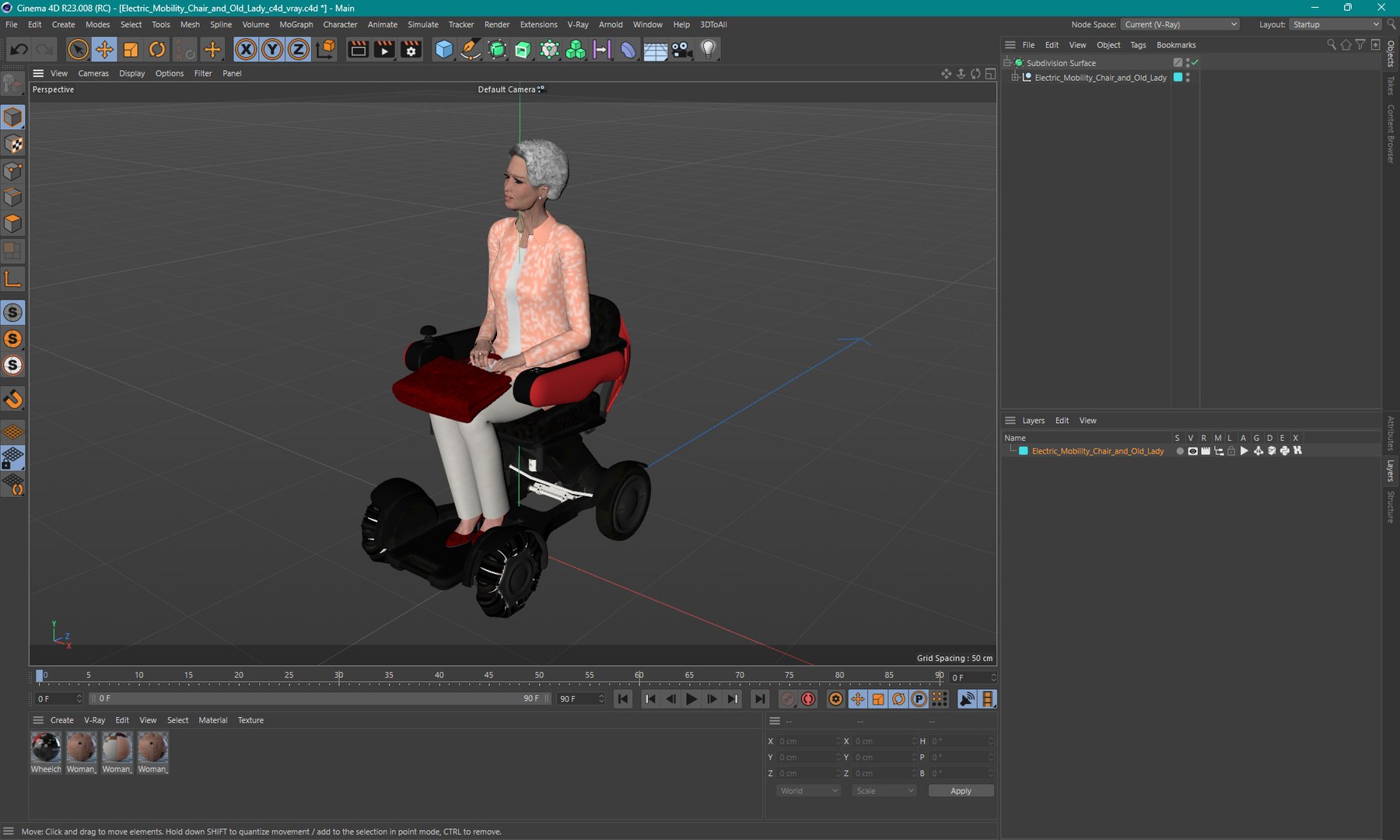This screenshot has height=840, width=1400.
Task: Open Bookmarks in Object Manager
Action: [x=1176, y=45]
